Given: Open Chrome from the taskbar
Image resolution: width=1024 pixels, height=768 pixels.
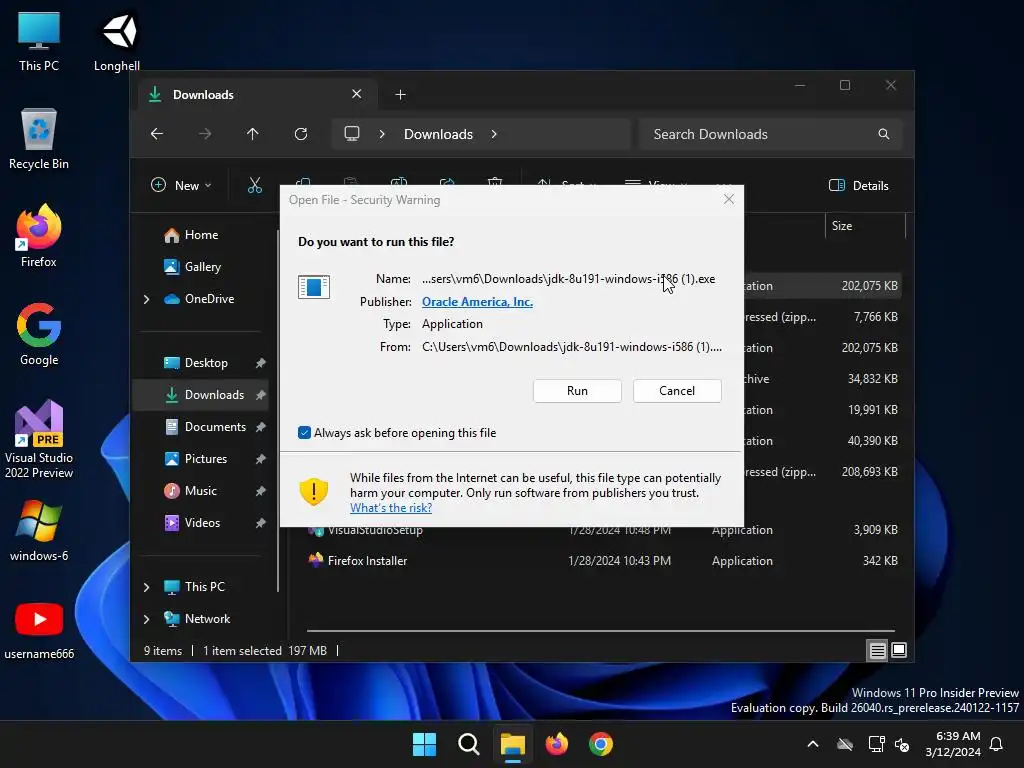Looking at the screenshot, I should [601, 744].
